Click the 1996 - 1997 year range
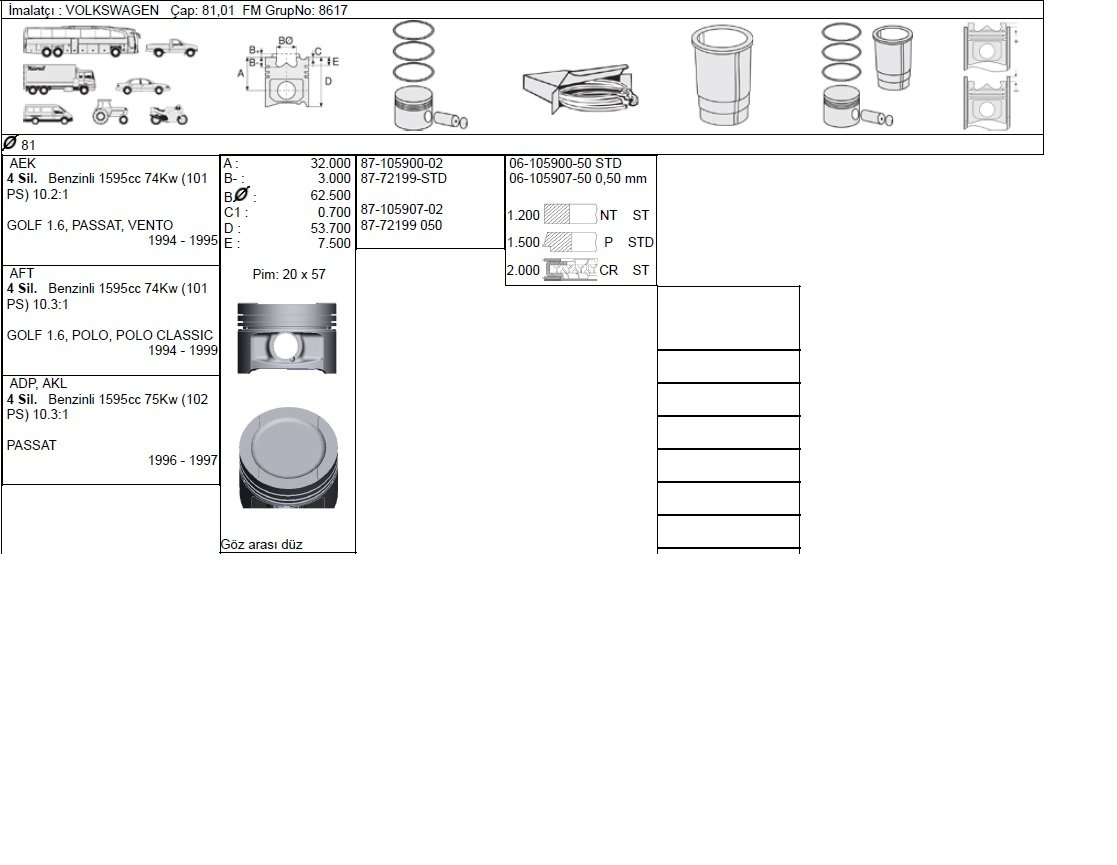Image resolution: width=1117 pixels, height=865 pixels. click(x=182, y=460)
